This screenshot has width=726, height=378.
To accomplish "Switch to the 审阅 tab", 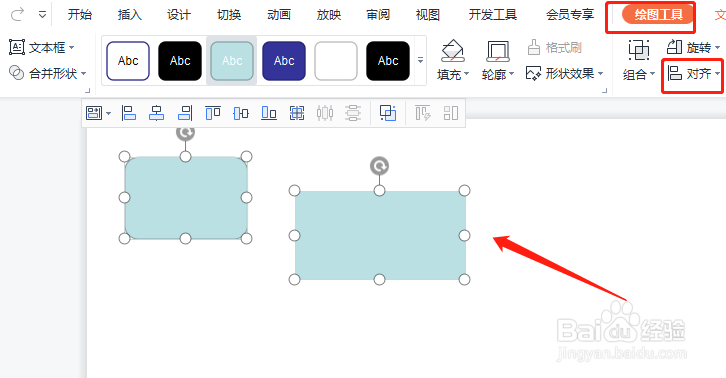I will coord(378,15).
